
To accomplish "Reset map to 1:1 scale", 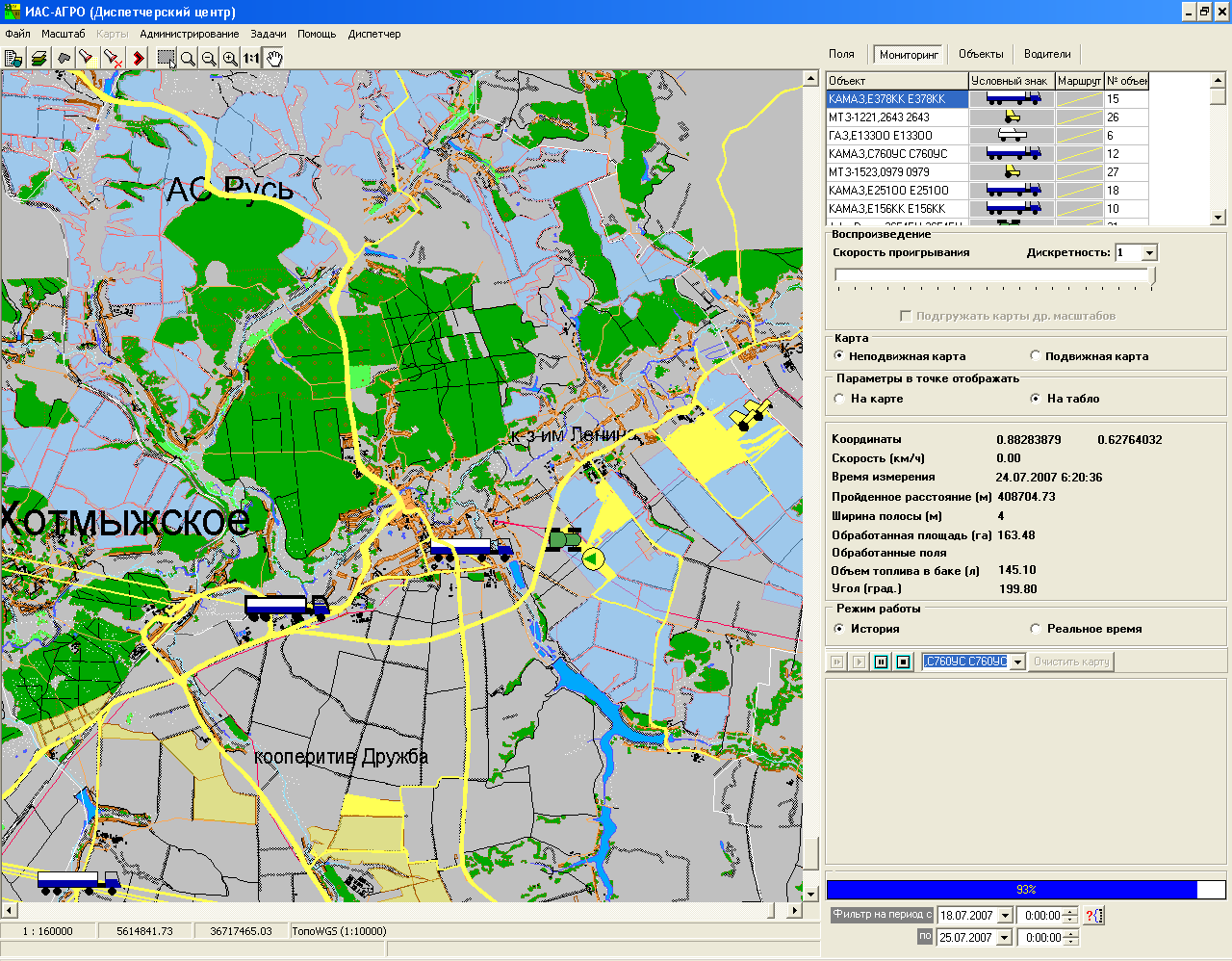I will [251, 59].
